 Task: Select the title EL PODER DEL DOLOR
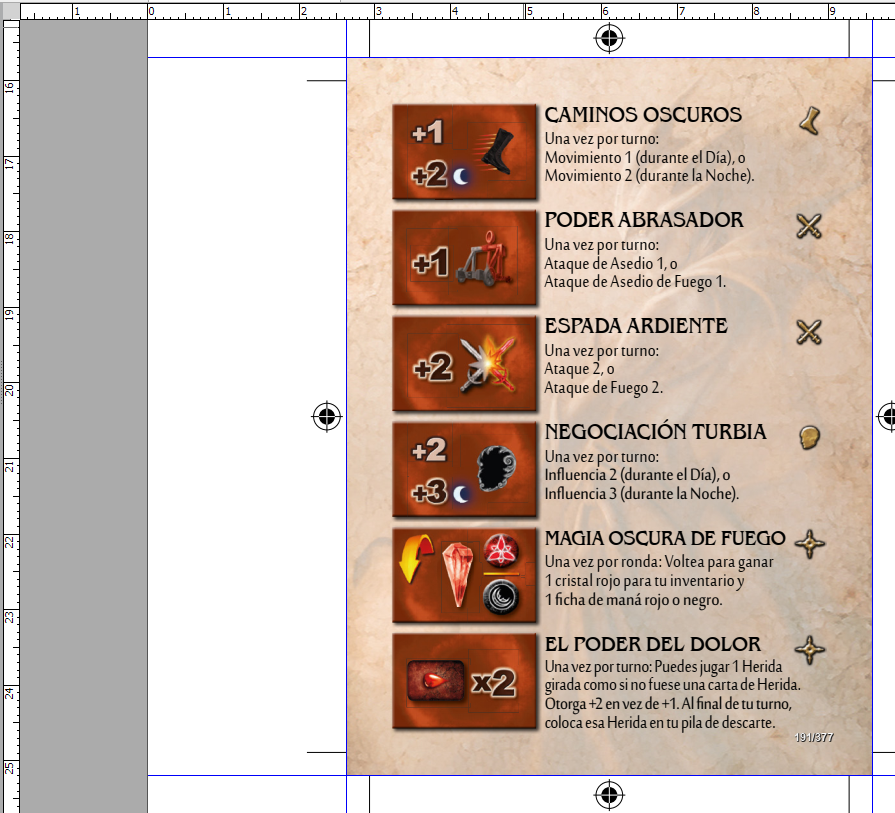tap(652, 644)
